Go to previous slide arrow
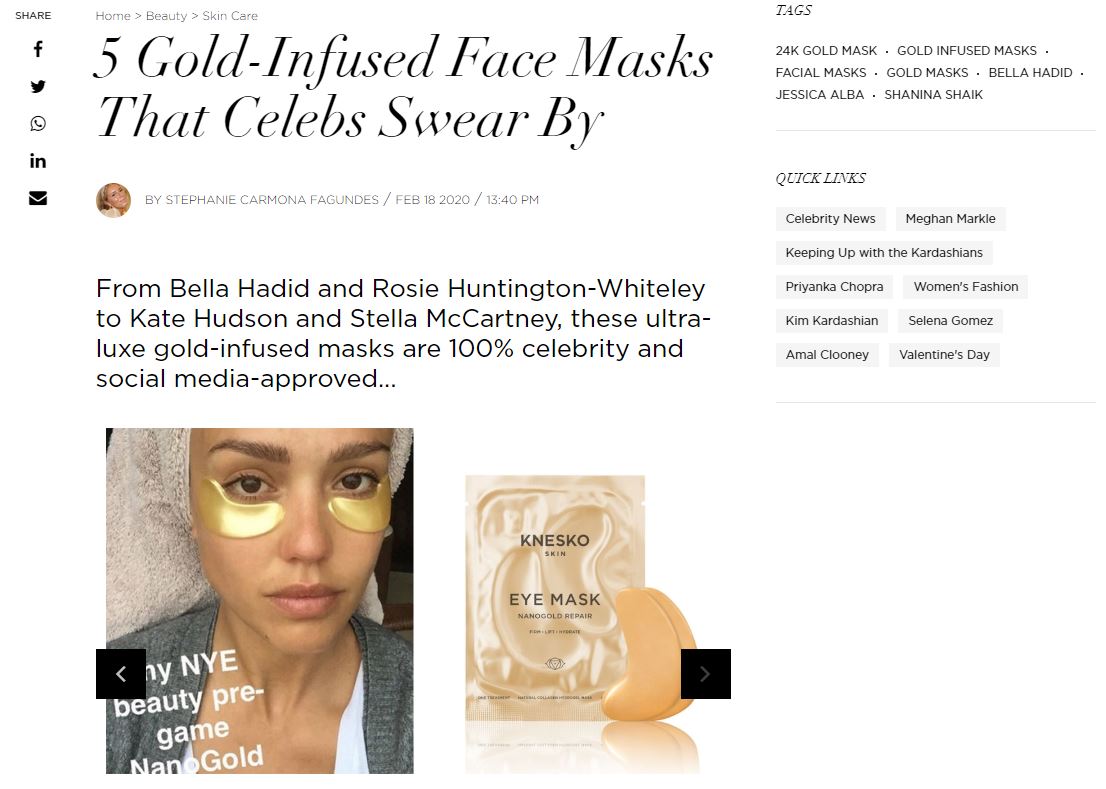 tap(121, 674)
